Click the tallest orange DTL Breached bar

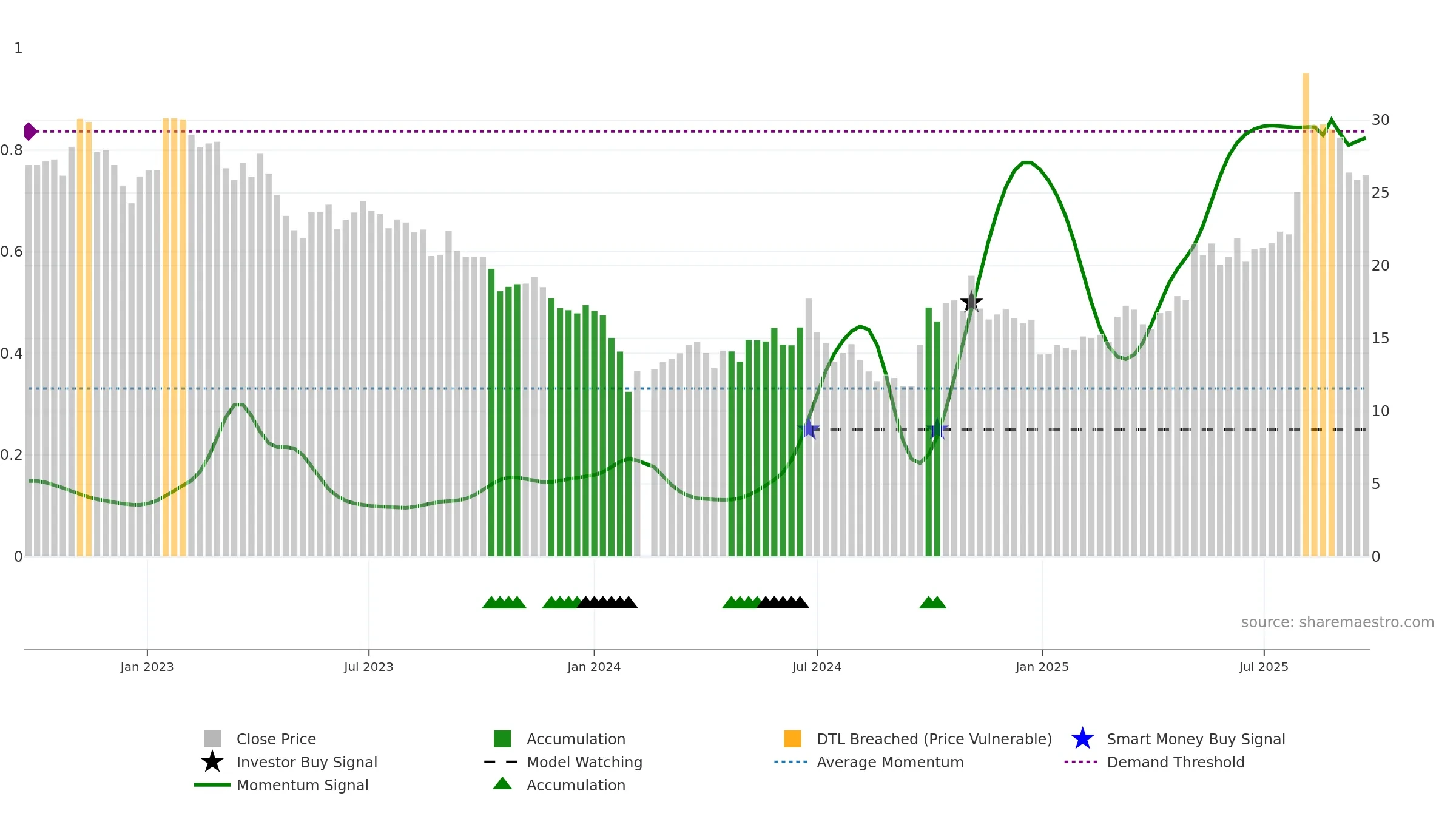tap(1306, 314)
